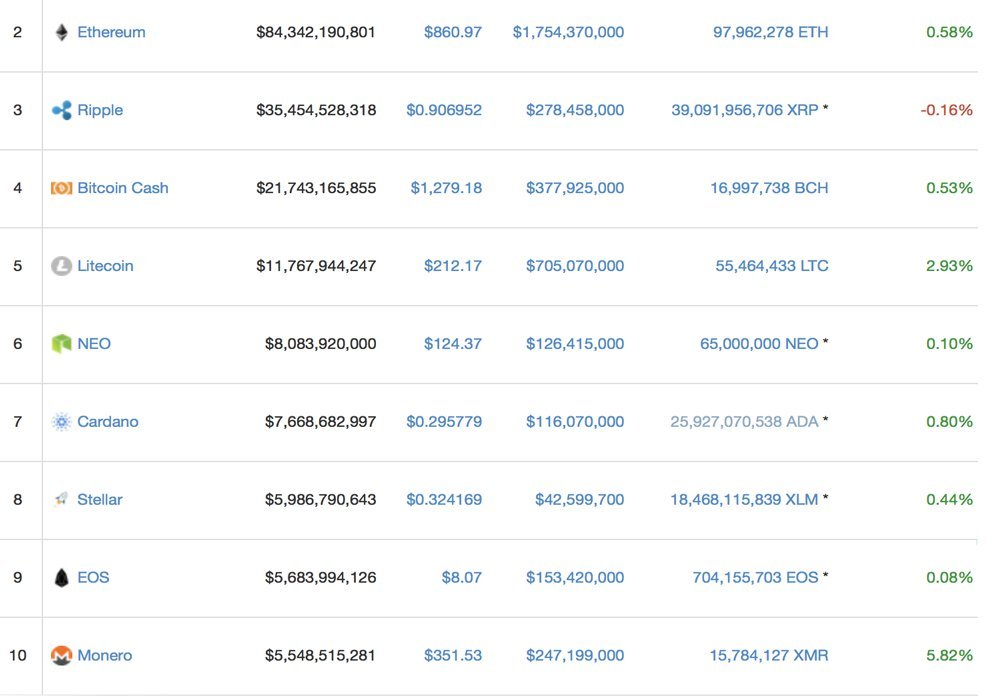Open NEO volume $126,415,000
The height and width of the screenshot is (700, 1000).
click(575, 344)
